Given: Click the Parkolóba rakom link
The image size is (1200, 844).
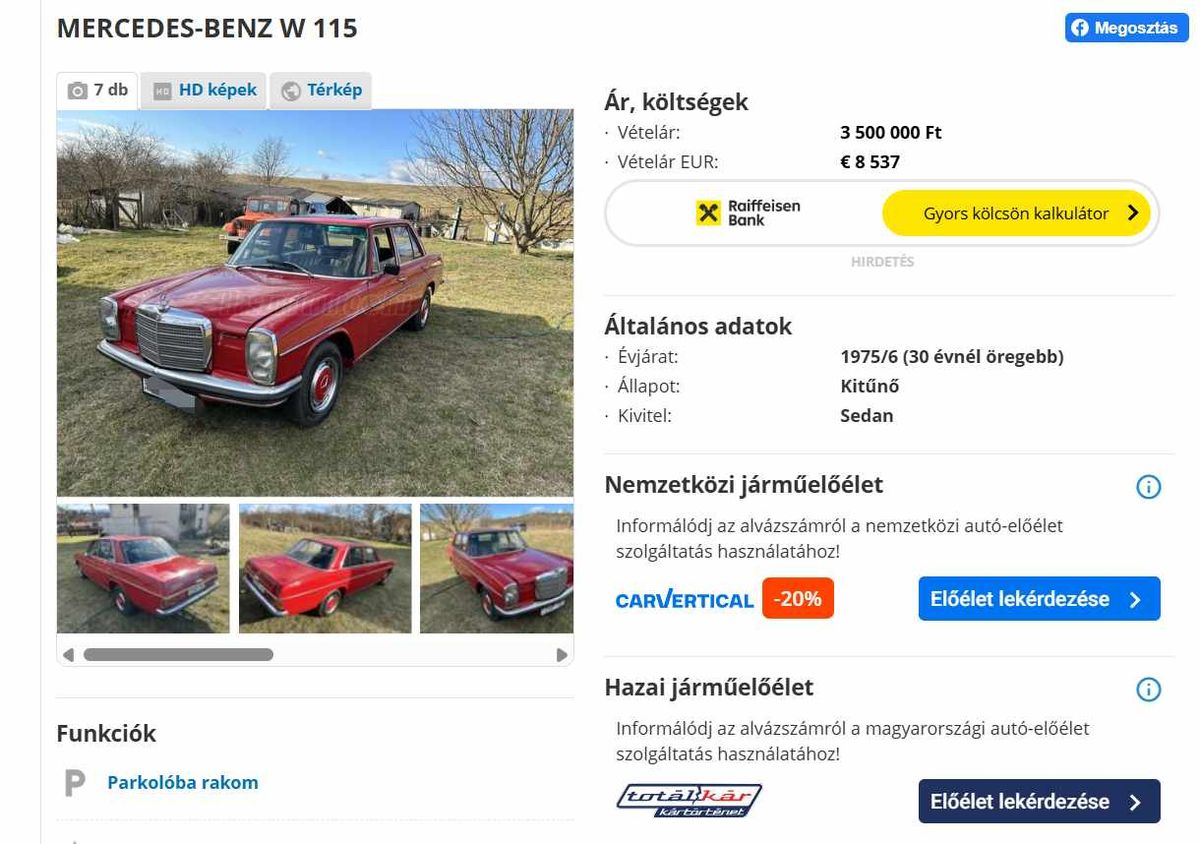Looking at the screenshot, I should point(182,782).
